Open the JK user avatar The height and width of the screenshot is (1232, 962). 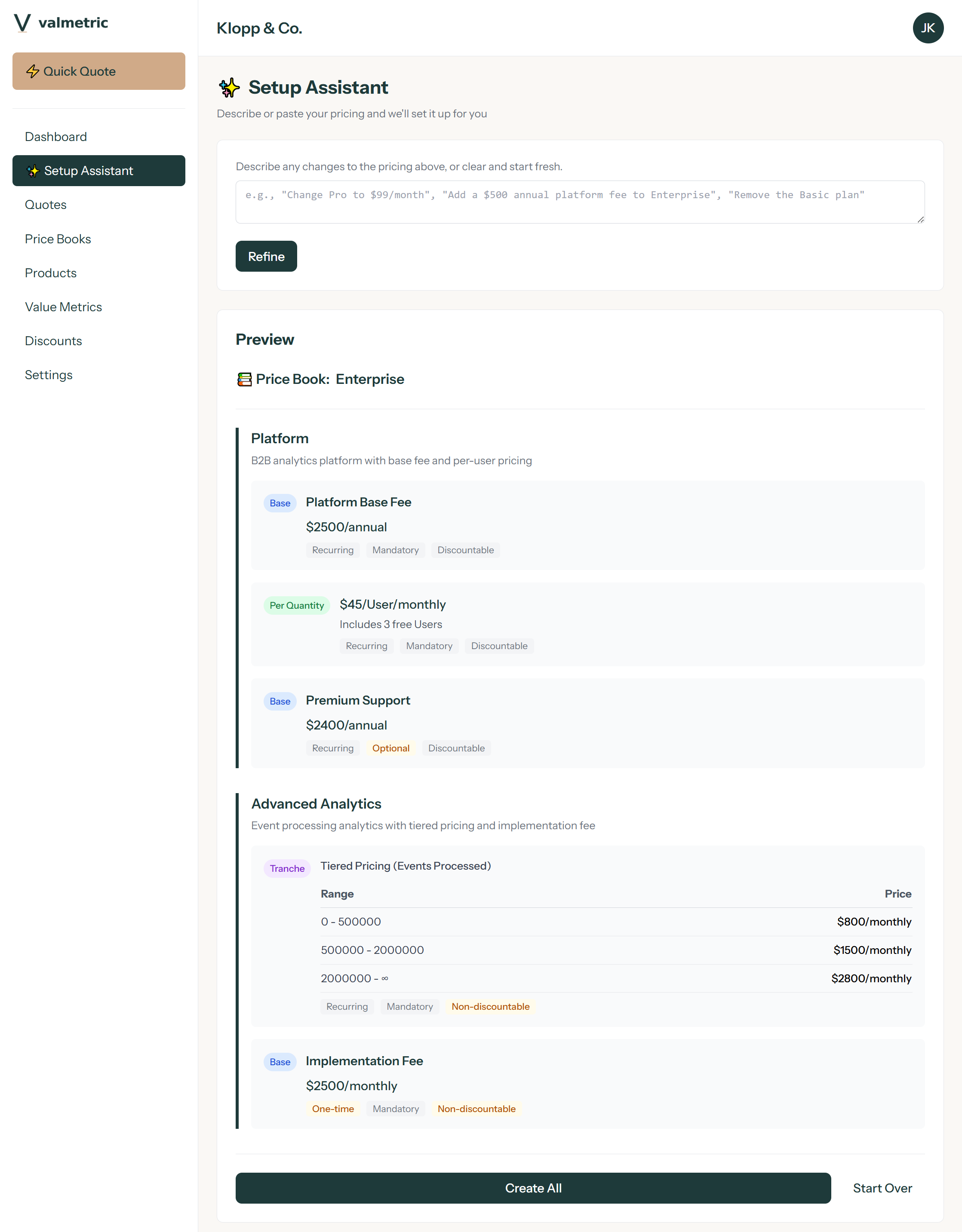click(x=928, y=28)
